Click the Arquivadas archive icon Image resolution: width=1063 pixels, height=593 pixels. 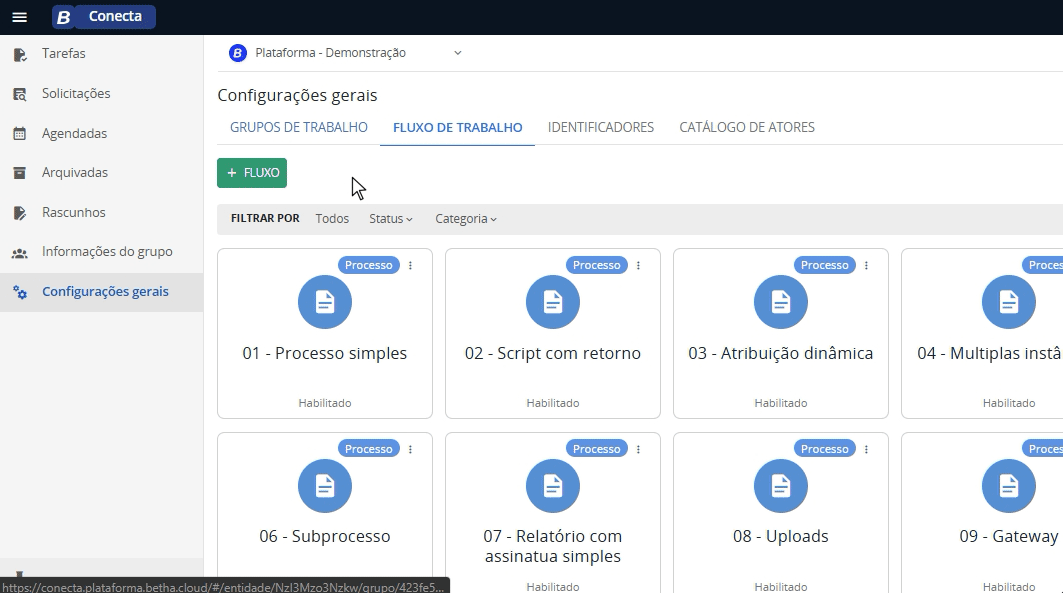tap(20, 173)
